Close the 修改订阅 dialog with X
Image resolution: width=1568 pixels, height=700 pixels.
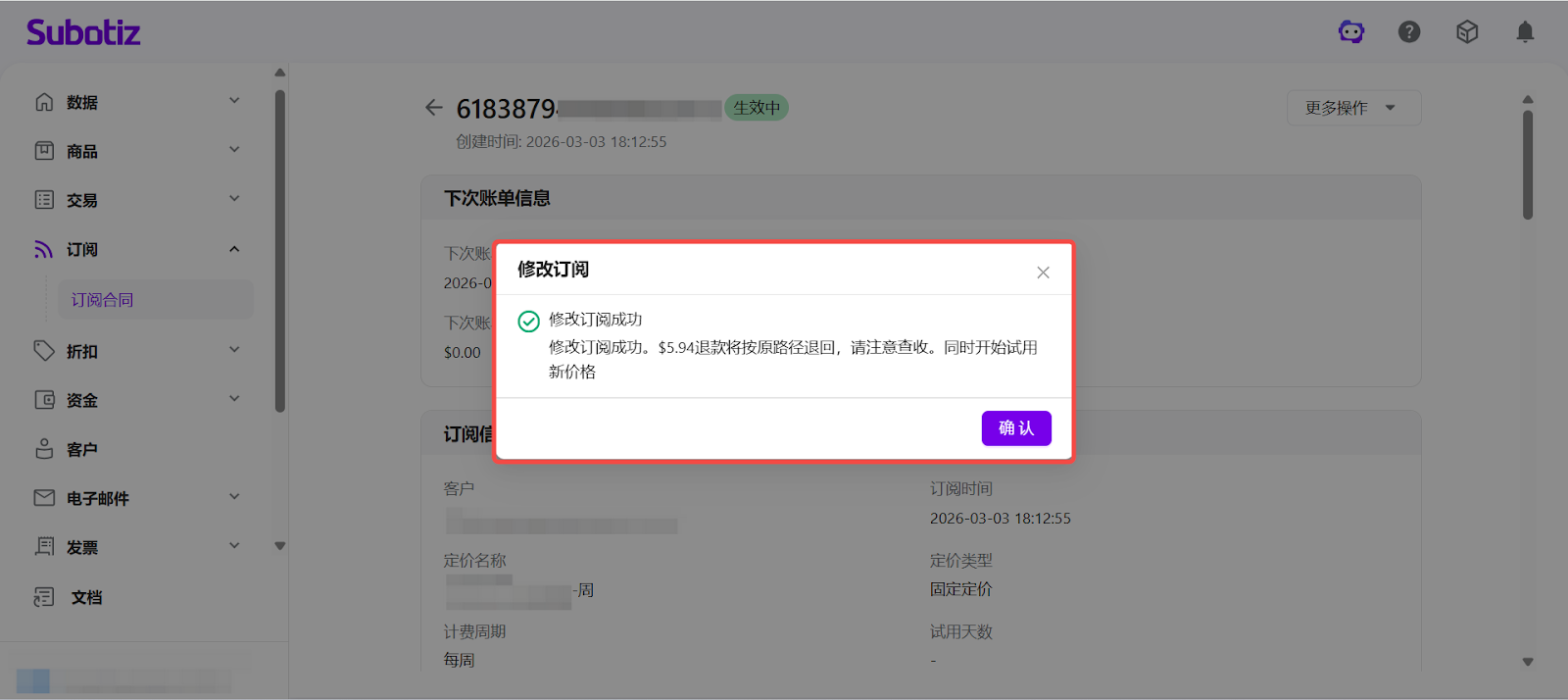point(1043,273)
